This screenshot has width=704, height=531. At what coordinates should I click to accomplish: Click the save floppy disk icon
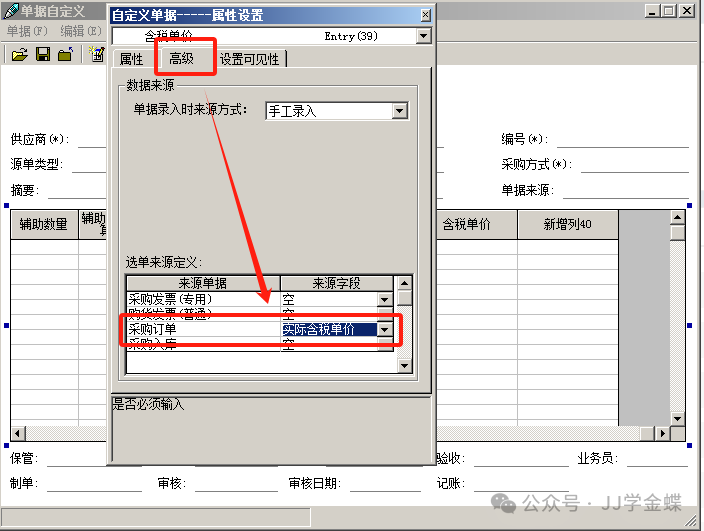(x=43, y=55)
